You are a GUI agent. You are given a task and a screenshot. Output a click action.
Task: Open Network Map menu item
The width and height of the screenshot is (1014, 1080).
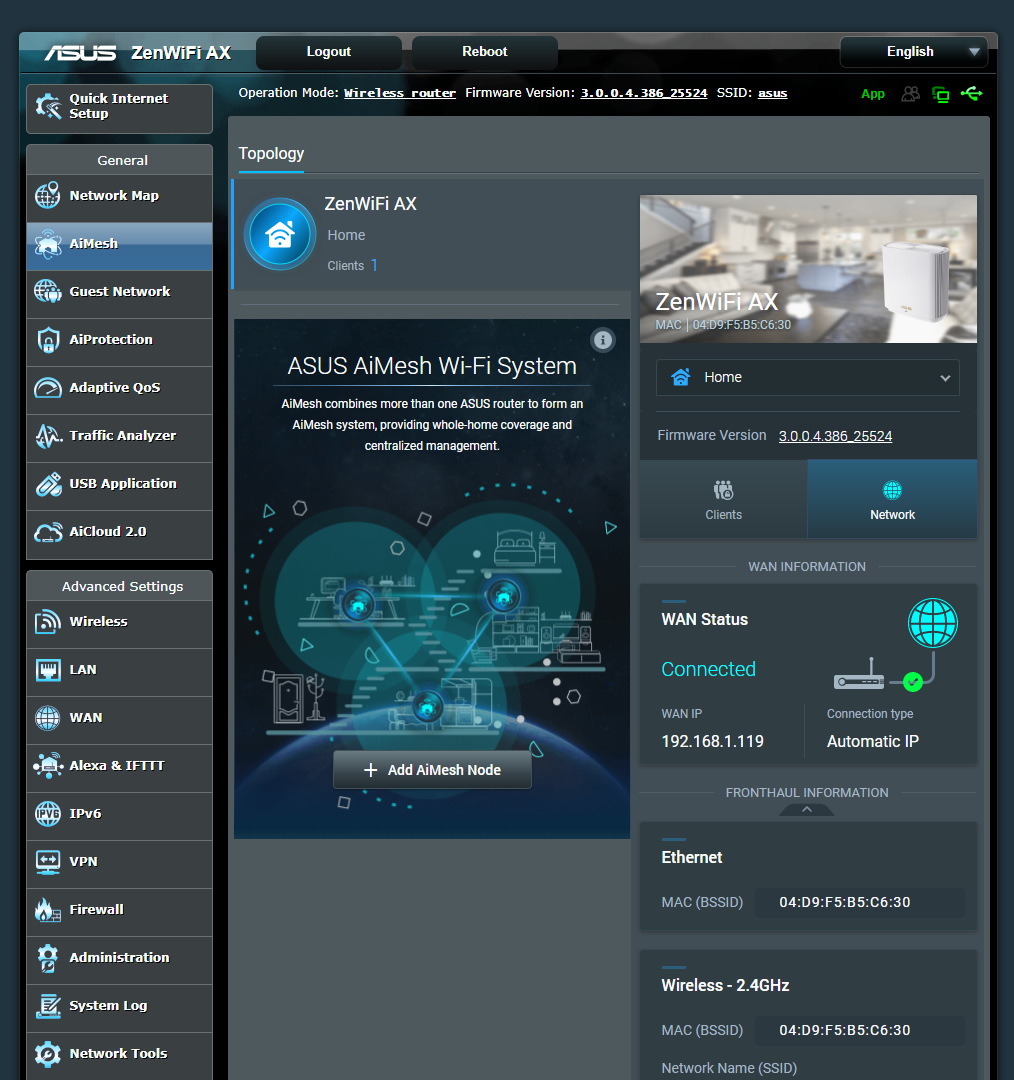(x=119, y=196)
